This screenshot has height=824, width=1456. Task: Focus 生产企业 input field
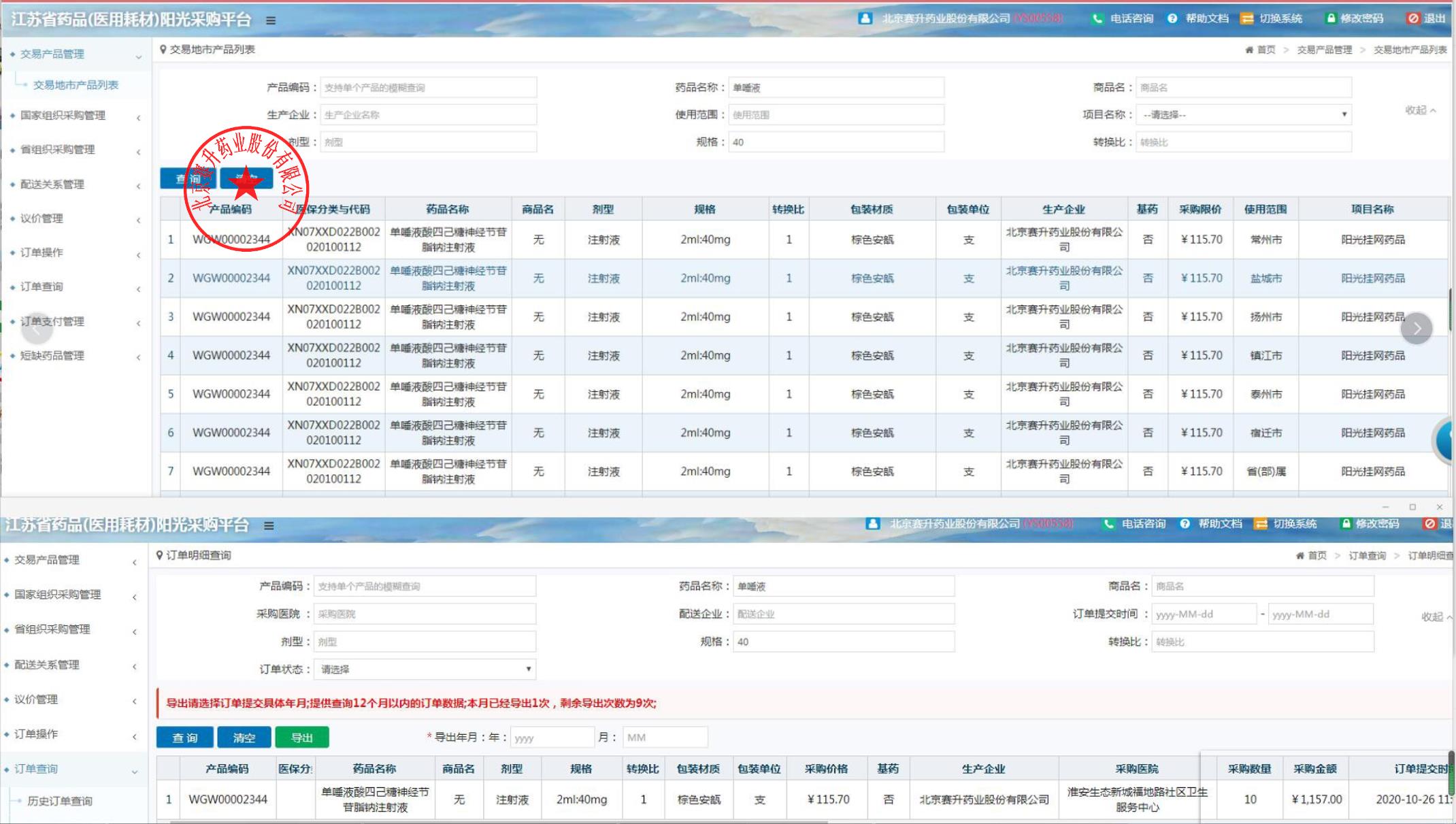(428, 115)
